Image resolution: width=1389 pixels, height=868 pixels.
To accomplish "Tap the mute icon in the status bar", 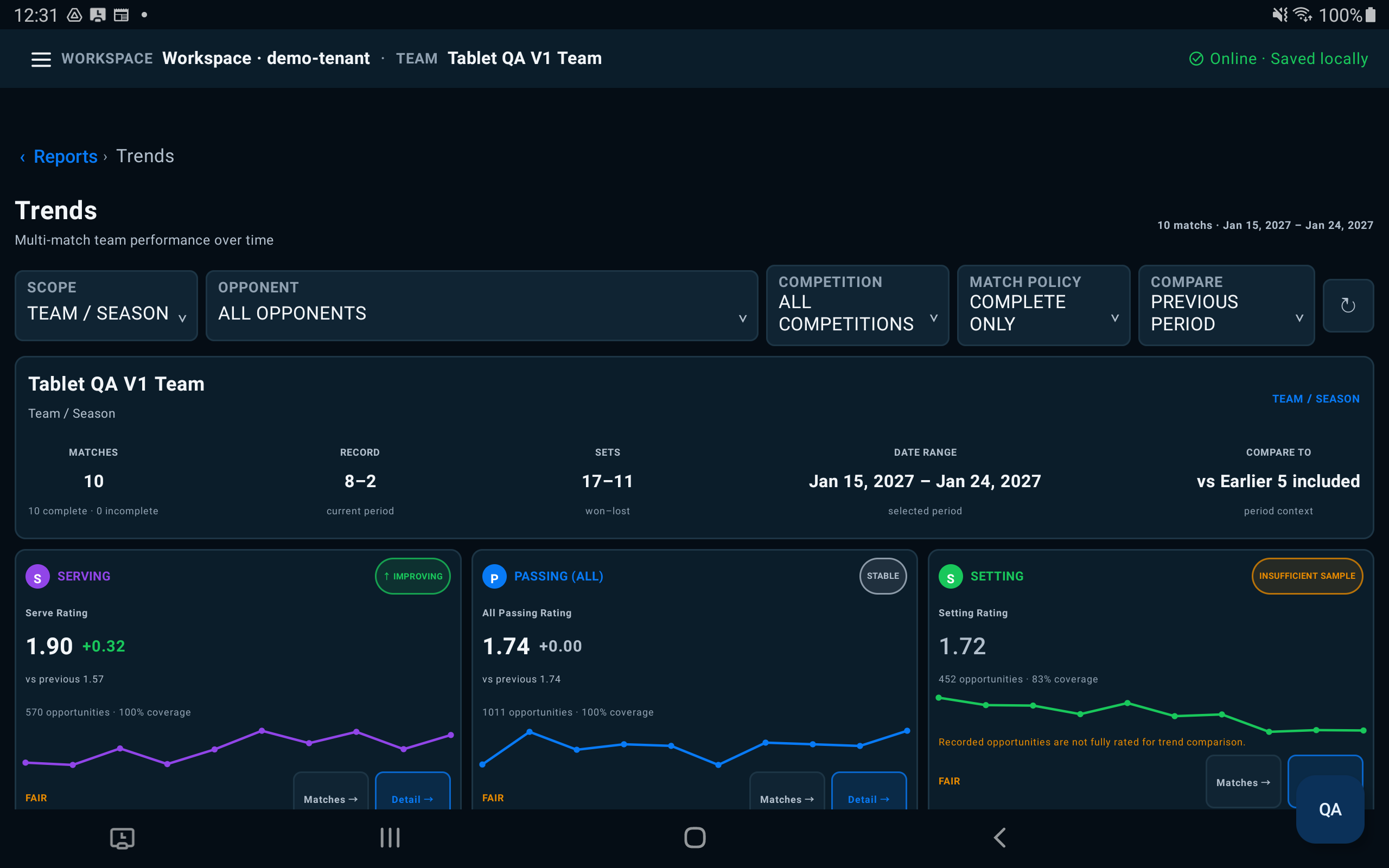I will point(1280,15).
